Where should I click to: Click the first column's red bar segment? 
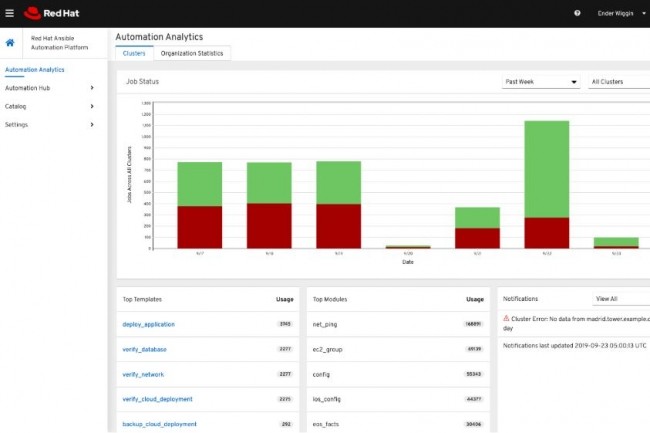tap(200, 227)
